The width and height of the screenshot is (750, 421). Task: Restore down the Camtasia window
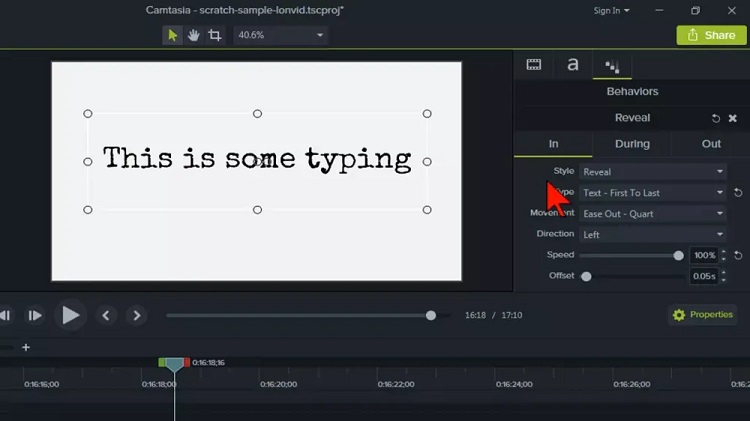click(695, 11)
